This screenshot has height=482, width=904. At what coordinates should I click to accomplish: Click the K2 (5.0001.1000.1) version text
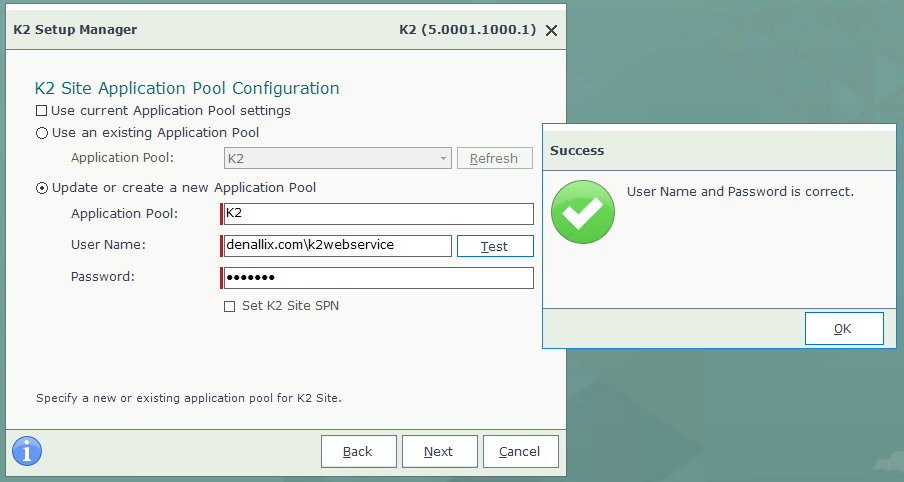468,30
